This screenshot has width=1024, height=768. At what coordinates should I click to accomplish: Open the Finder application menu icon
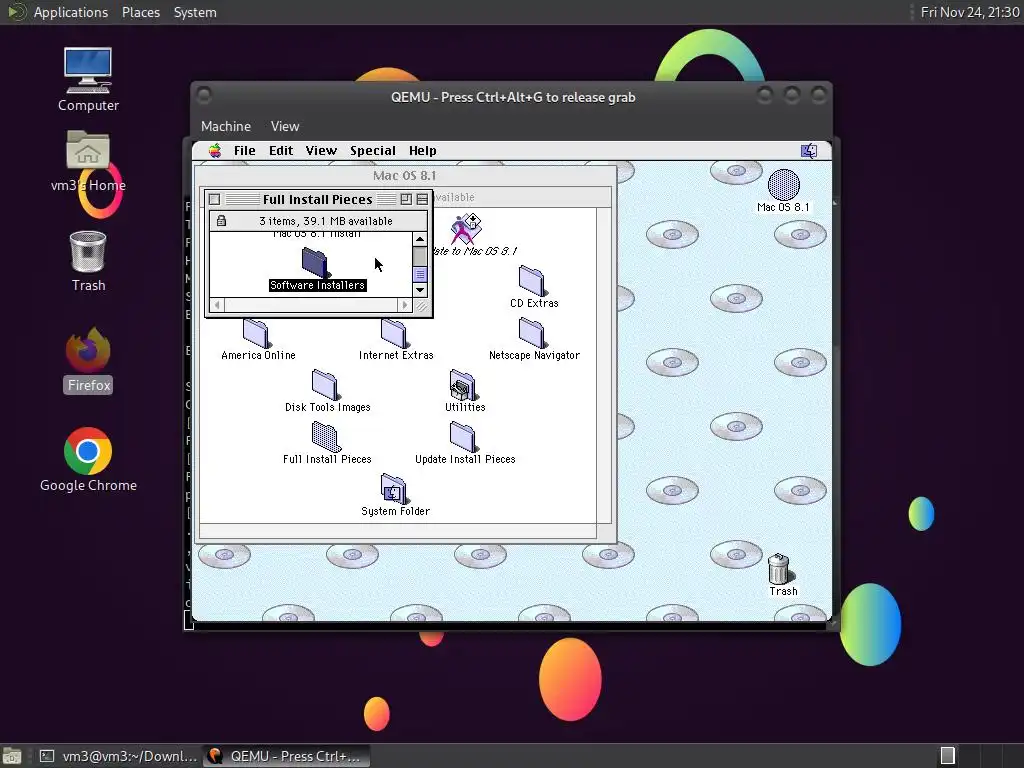coord(808,151)
